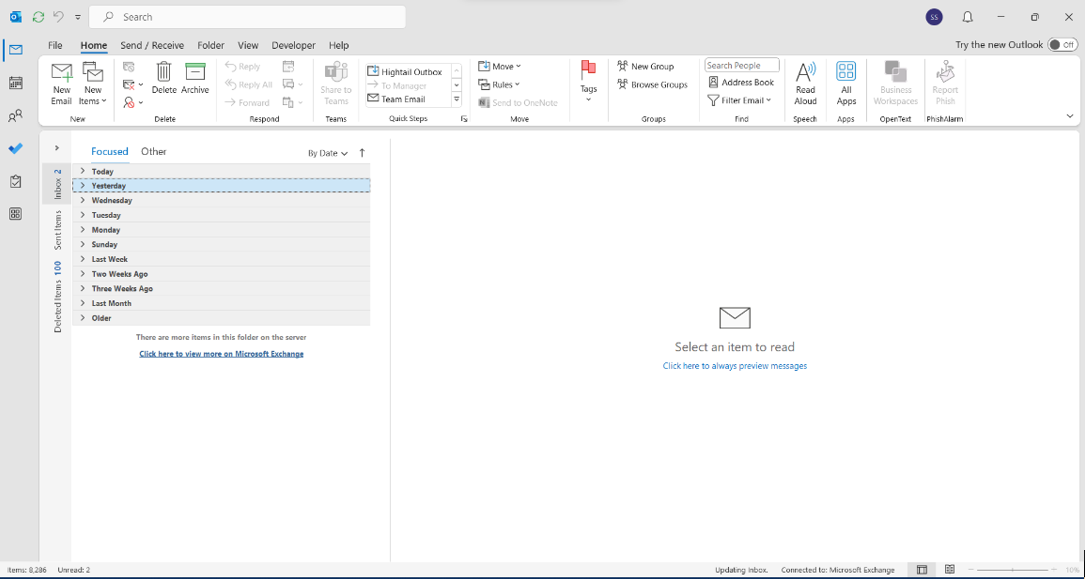Open the People contacts module

[15, 116]
